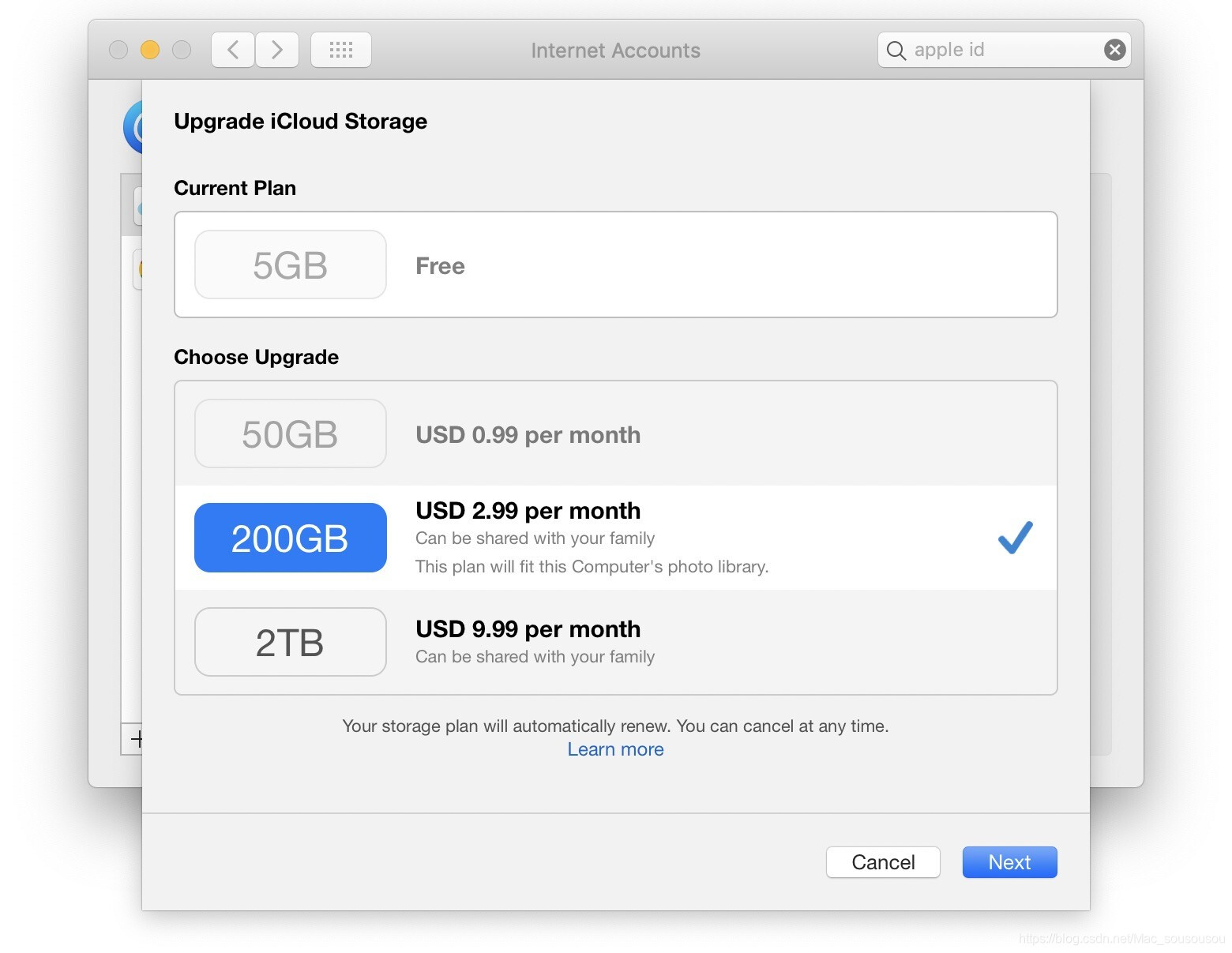Click 'USD 0.99 per month' price text
This screenshot has width=1232, height=953.
(528, 435)
